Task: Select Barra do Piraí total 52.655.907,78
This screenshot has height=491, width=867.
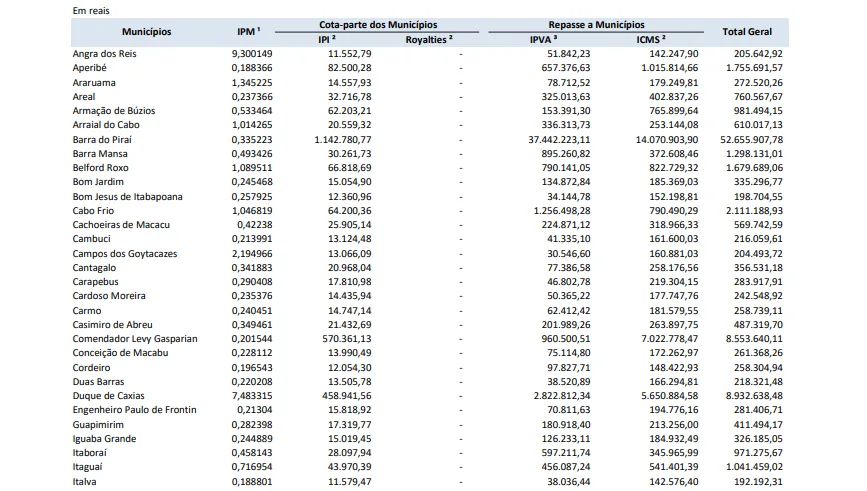Action: point(745,139)
